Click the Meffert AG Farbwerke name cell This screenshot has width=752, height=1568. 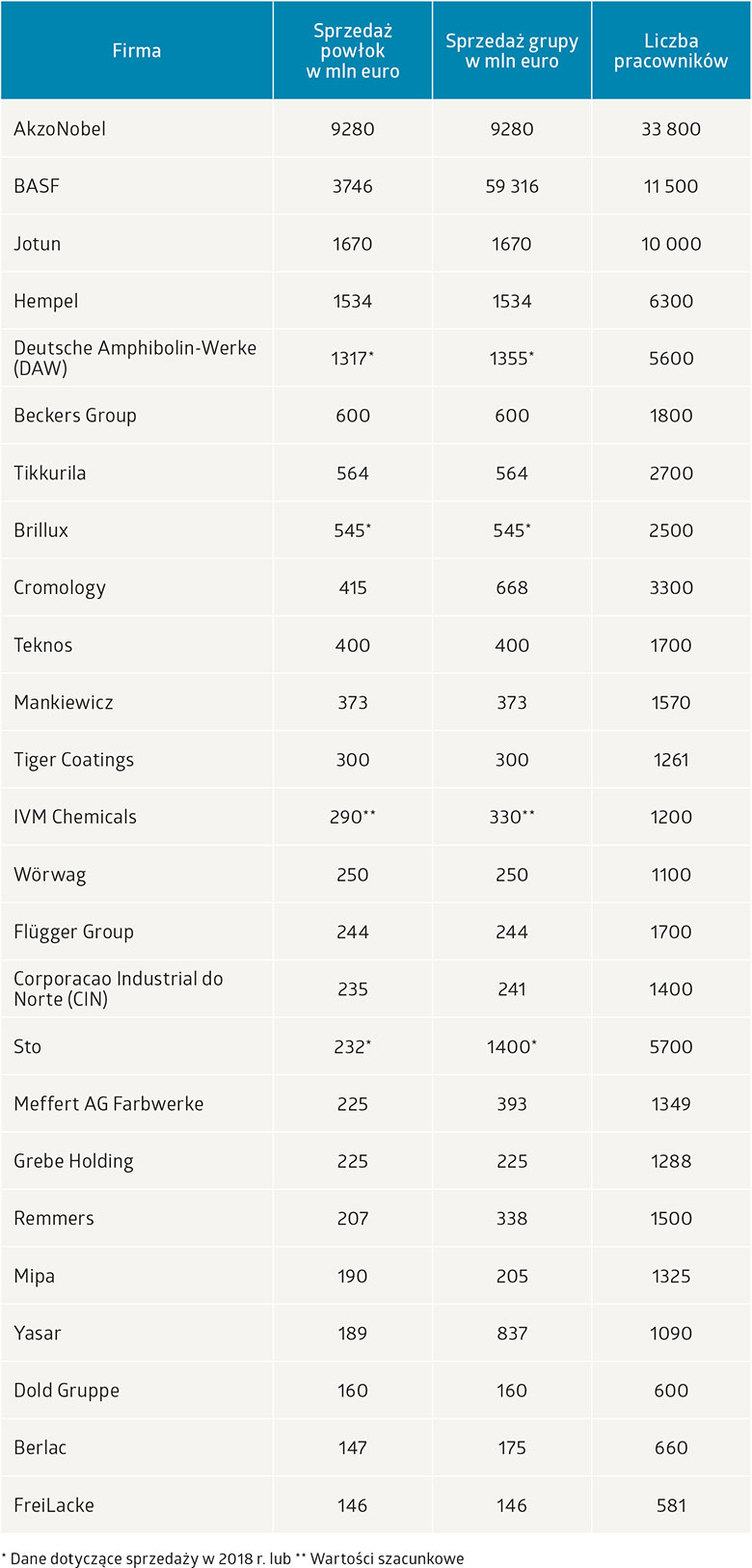click(x=109, y=1103)
